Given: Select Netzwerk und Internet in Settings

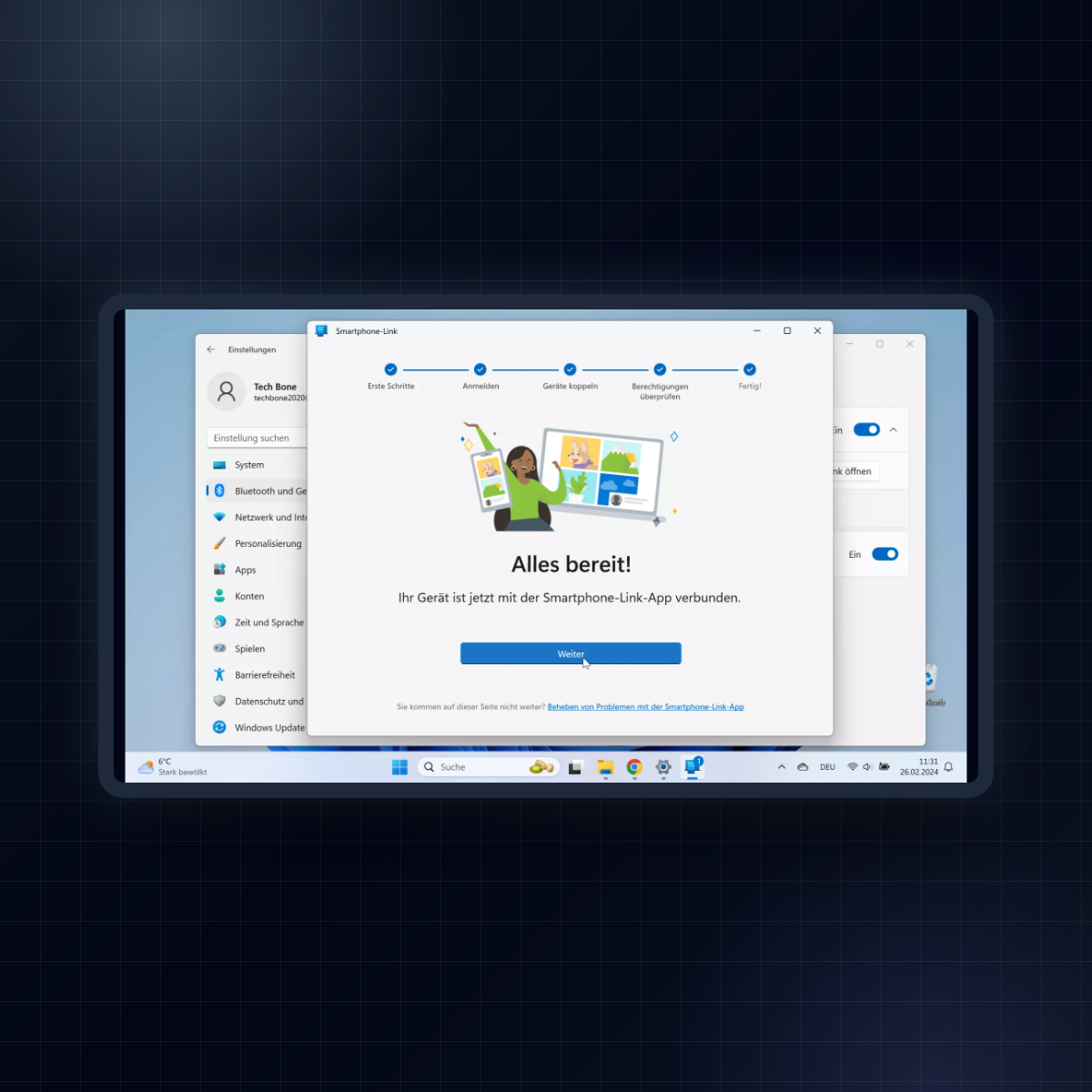Looking at the screenshot, I should (257, 518).
